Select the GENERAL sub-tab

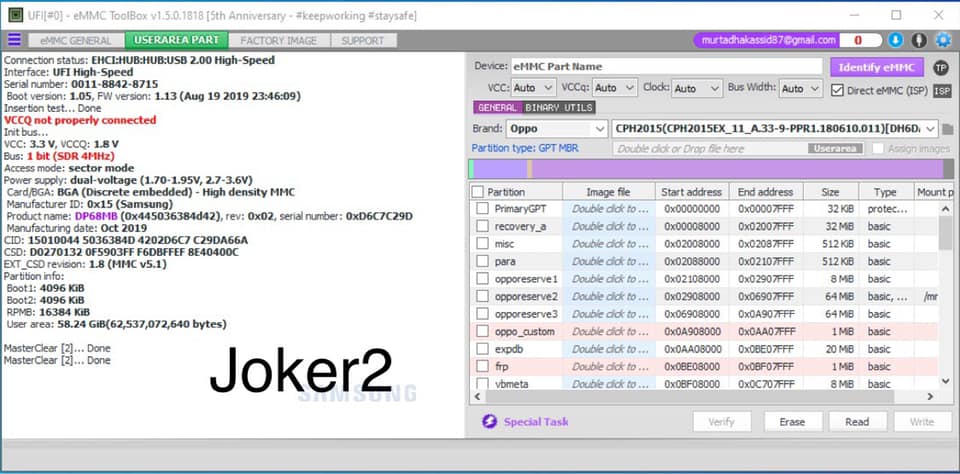(x=498, y=108)
